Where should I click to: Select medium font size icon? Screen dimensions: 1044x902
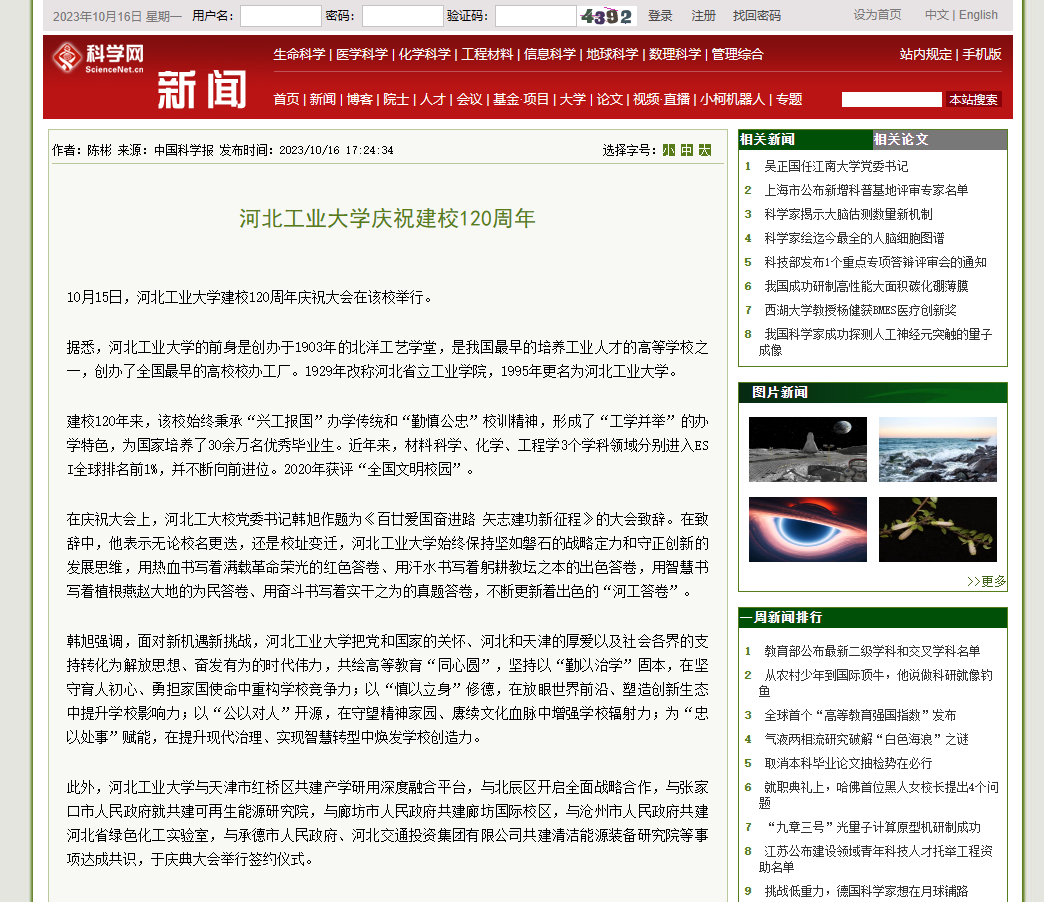tap(687, 150)
